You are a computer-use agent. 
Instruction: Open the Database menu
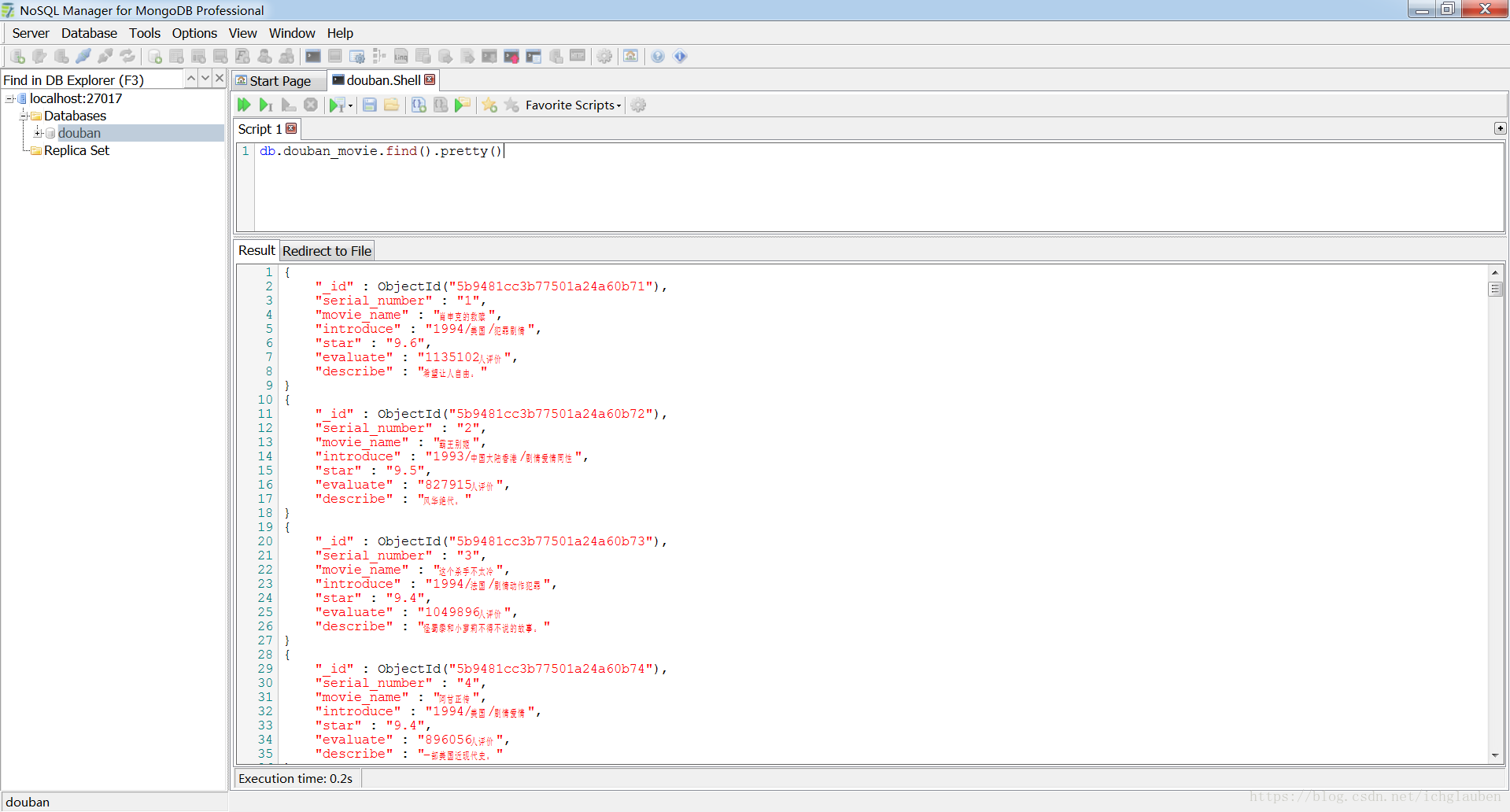coord(89,33)
